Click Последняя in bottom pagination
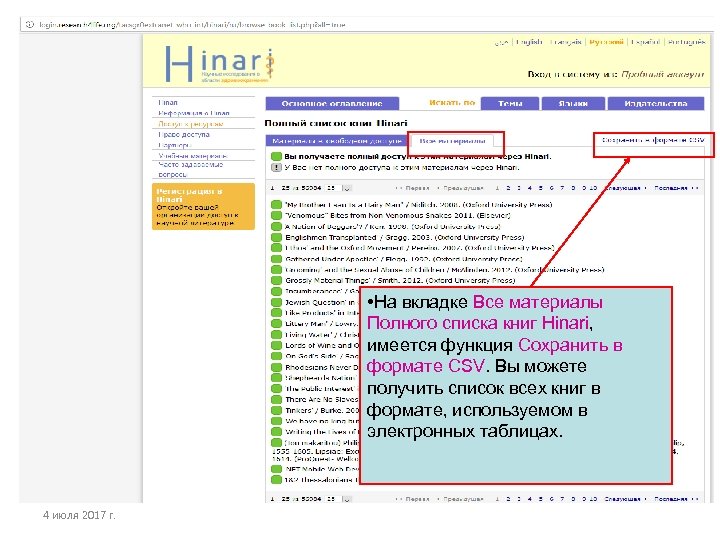720x540 pixels. (x=676, y=499)
